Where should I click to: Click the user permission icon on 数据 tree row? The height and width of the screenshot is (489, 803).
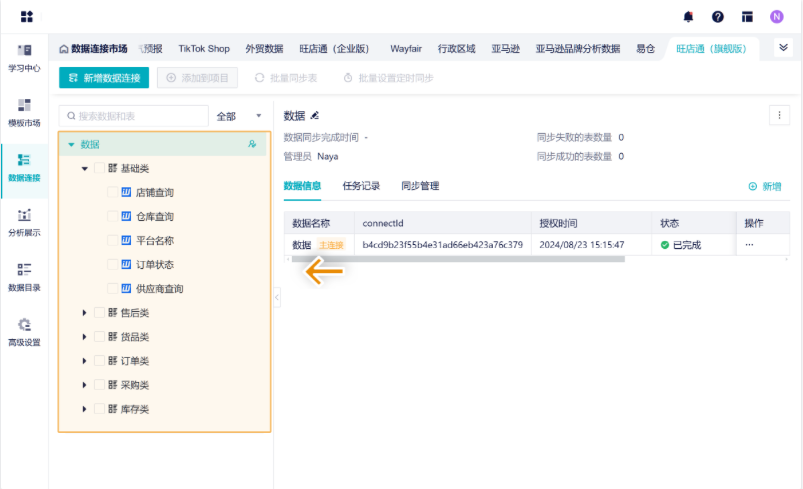click(252, 144)
